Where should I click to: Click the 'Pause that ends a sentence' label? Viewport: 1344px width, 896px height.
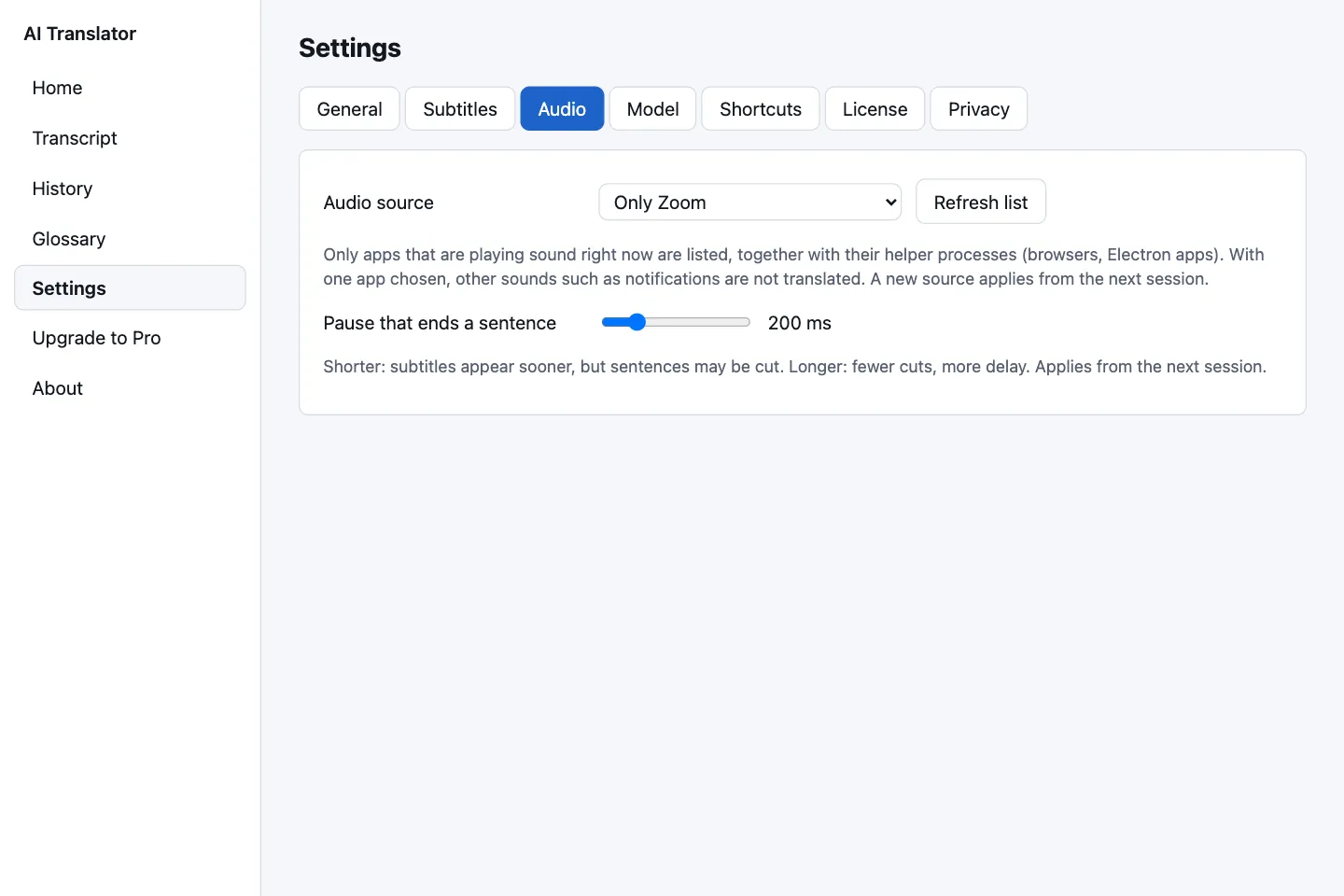440,323
